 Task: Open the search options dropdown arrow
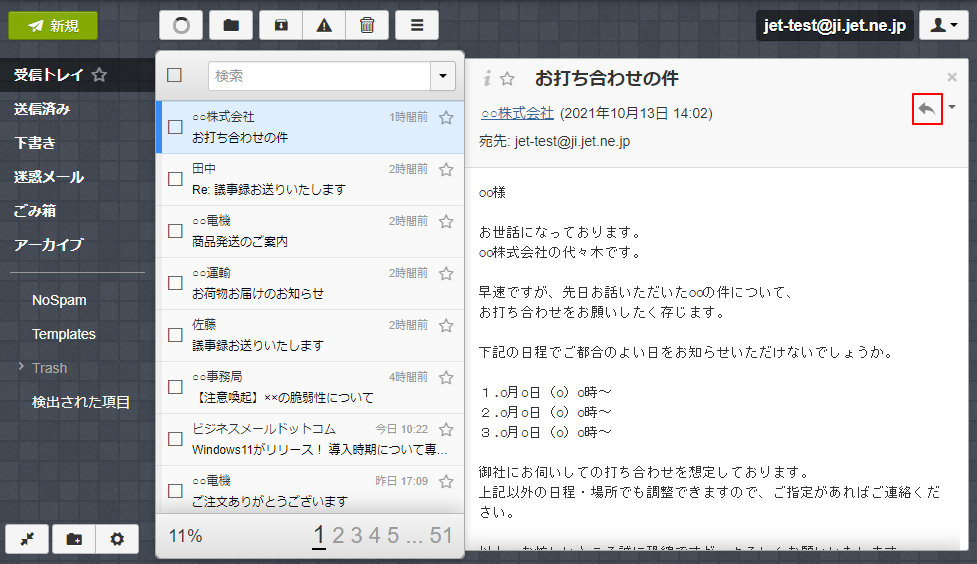tap(443, 76)
